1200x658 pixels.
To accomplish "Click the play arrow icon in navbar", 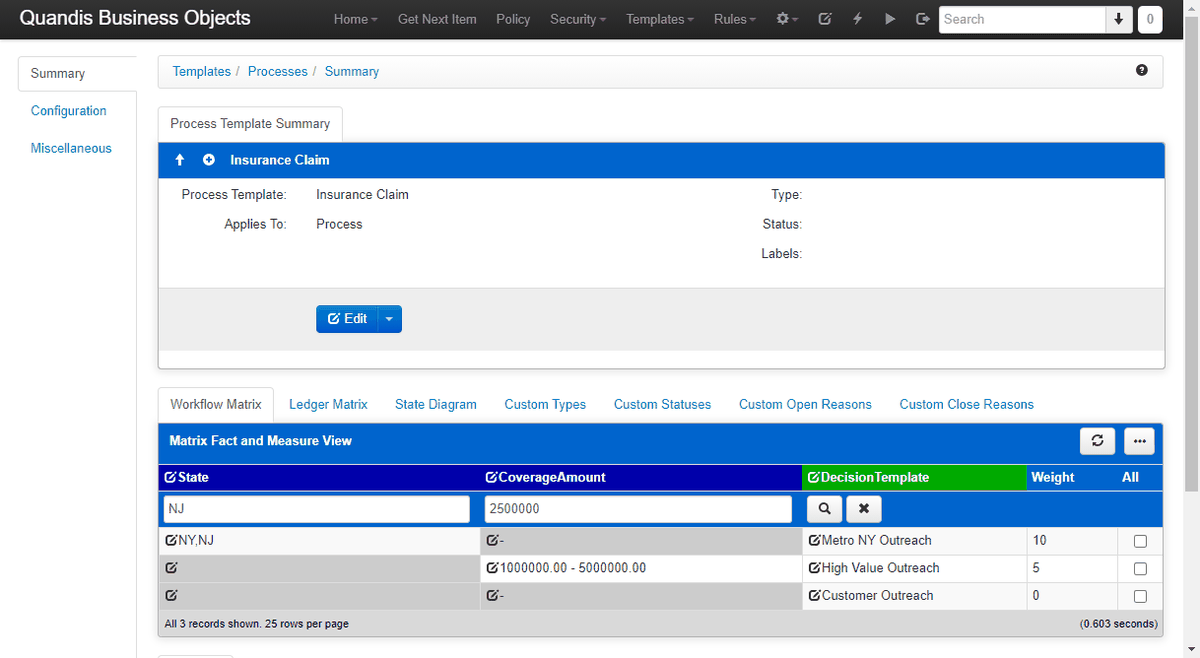I will 889,19.
